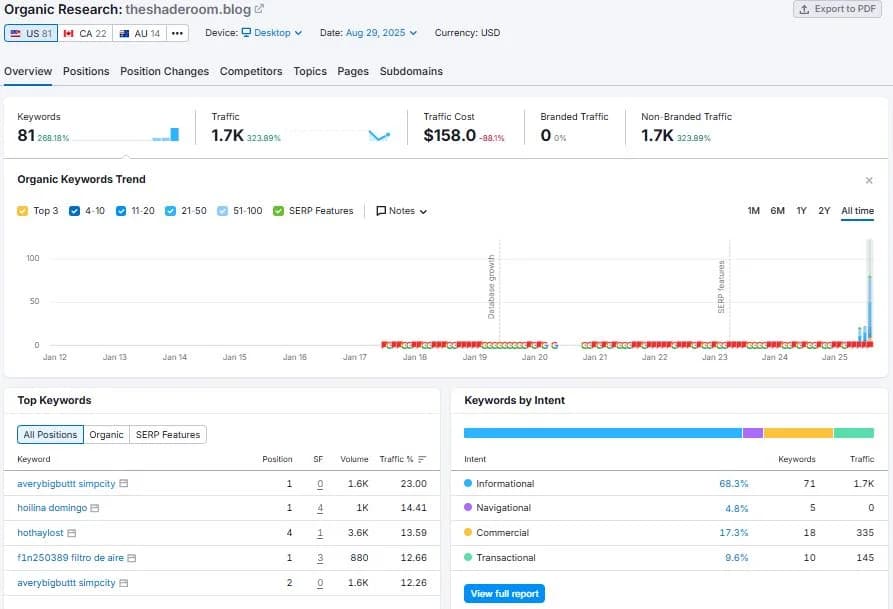Open the Device Desktop dropdown
893x609 pixels.
[x=272, y=32]
